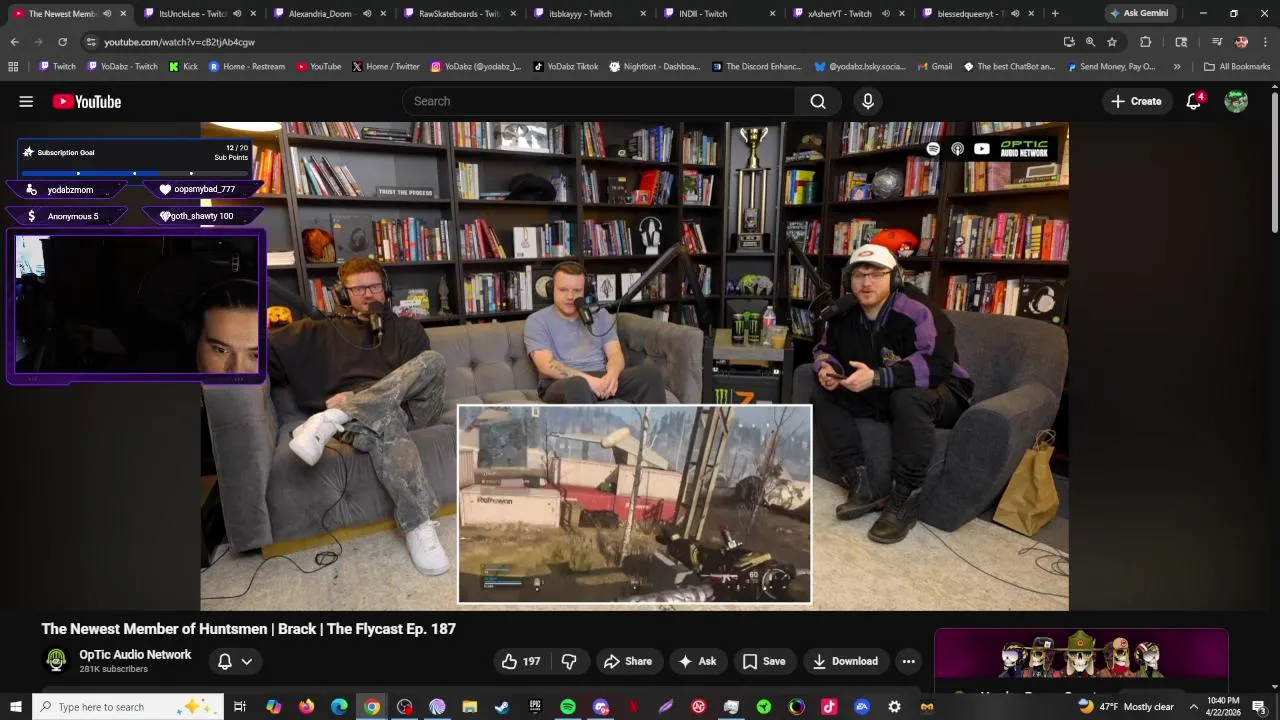The width and height of the screenshot is (1280, 720).
Task: Go to YouTube home via logo
Action: pos(87,101)
